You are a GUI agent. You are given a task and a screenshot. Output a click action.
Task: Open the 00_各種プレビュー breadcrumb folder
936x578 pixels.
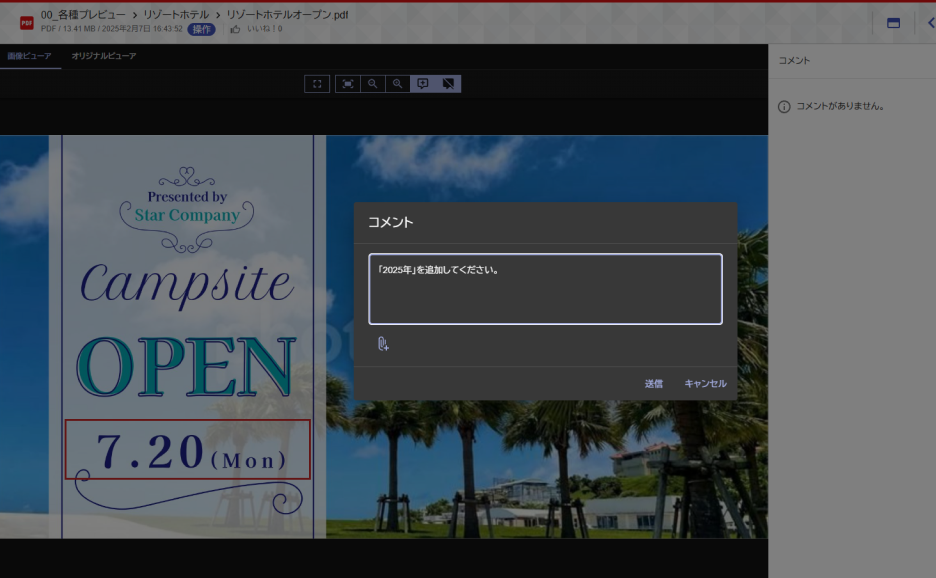click(83, 14)
